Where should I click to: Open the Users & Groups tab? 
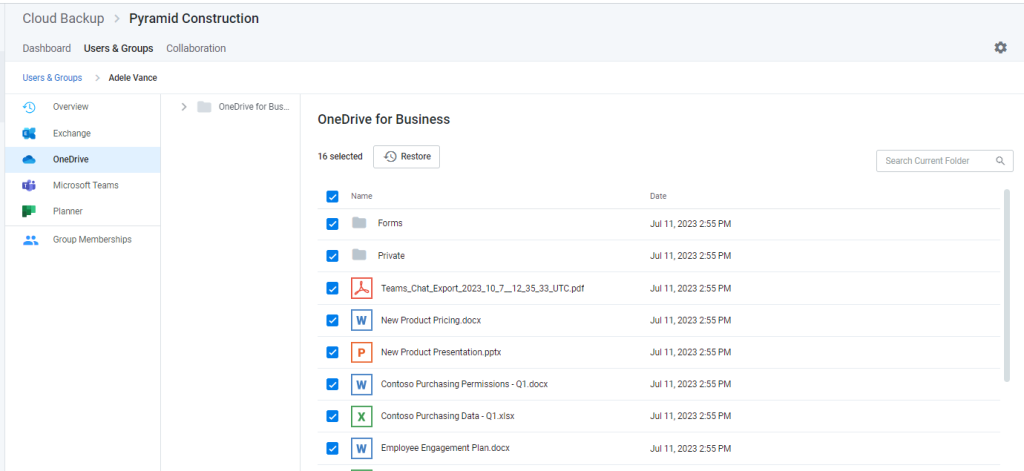click(x=118, y=48)
